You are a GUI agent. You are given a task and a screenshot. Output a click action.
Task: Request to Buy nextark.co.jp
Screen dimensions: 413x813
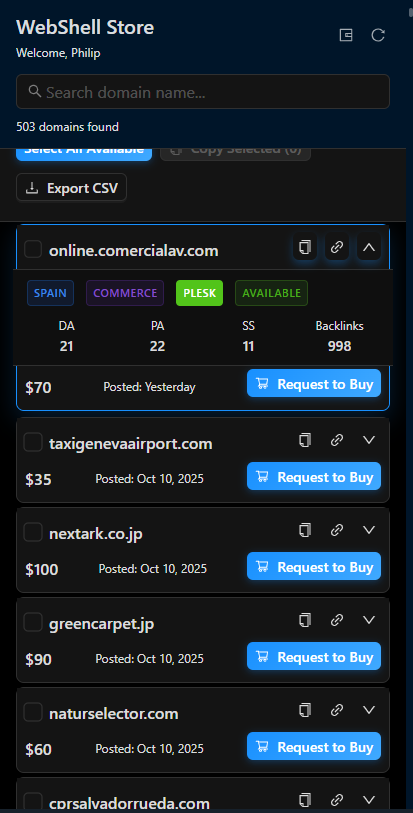click(x=314, y=567)
